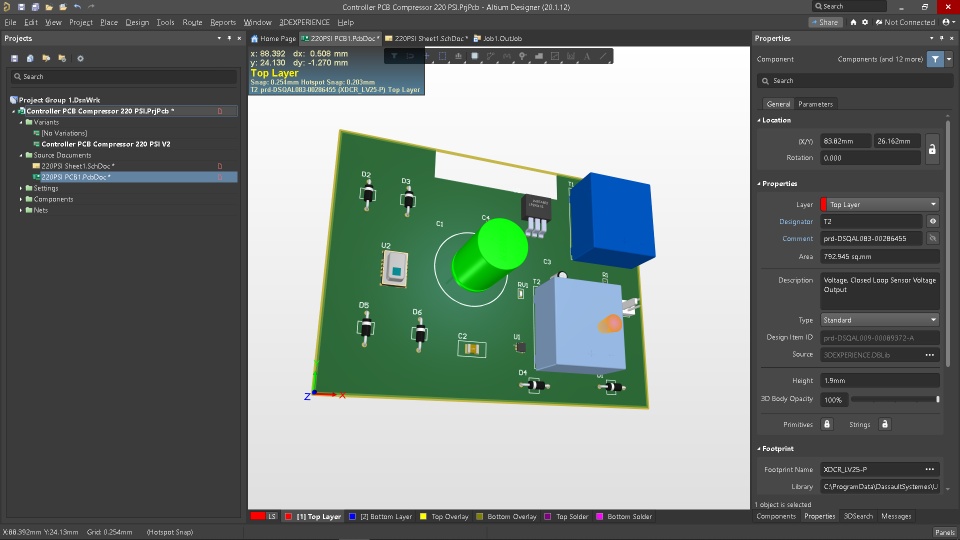The height and width of the screenshot is (540, 960).
Task: Open the Messages panel tab
Action: (x=896, y=517)
